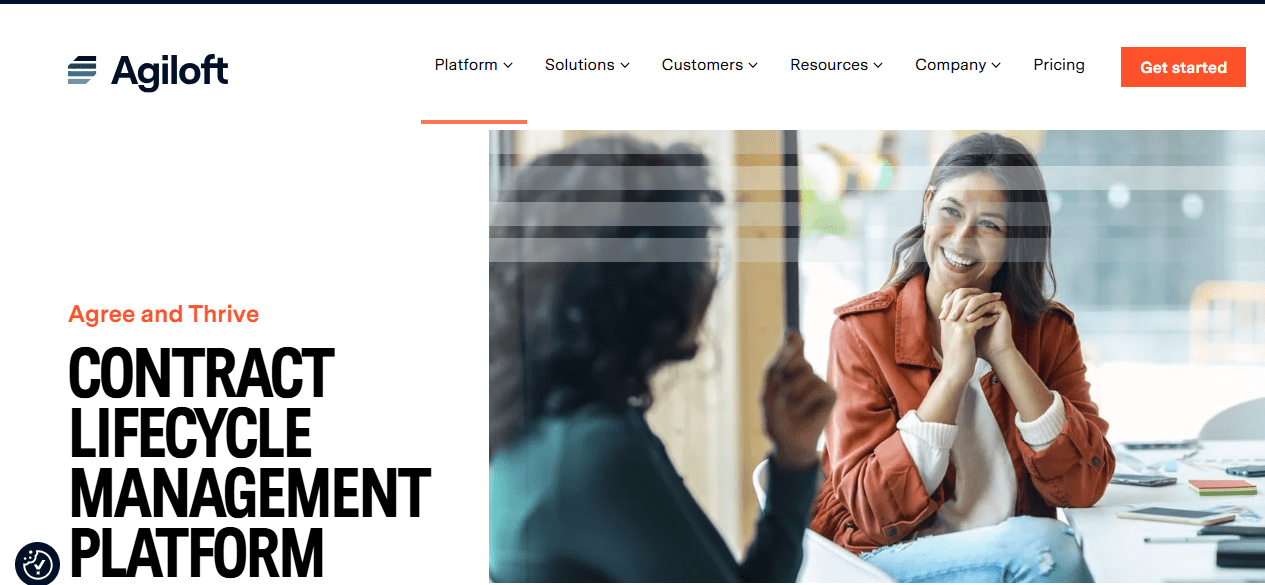Click the orange Get started button
The height and width of the screenshot is (585, 1265).
click(1183, 67)
